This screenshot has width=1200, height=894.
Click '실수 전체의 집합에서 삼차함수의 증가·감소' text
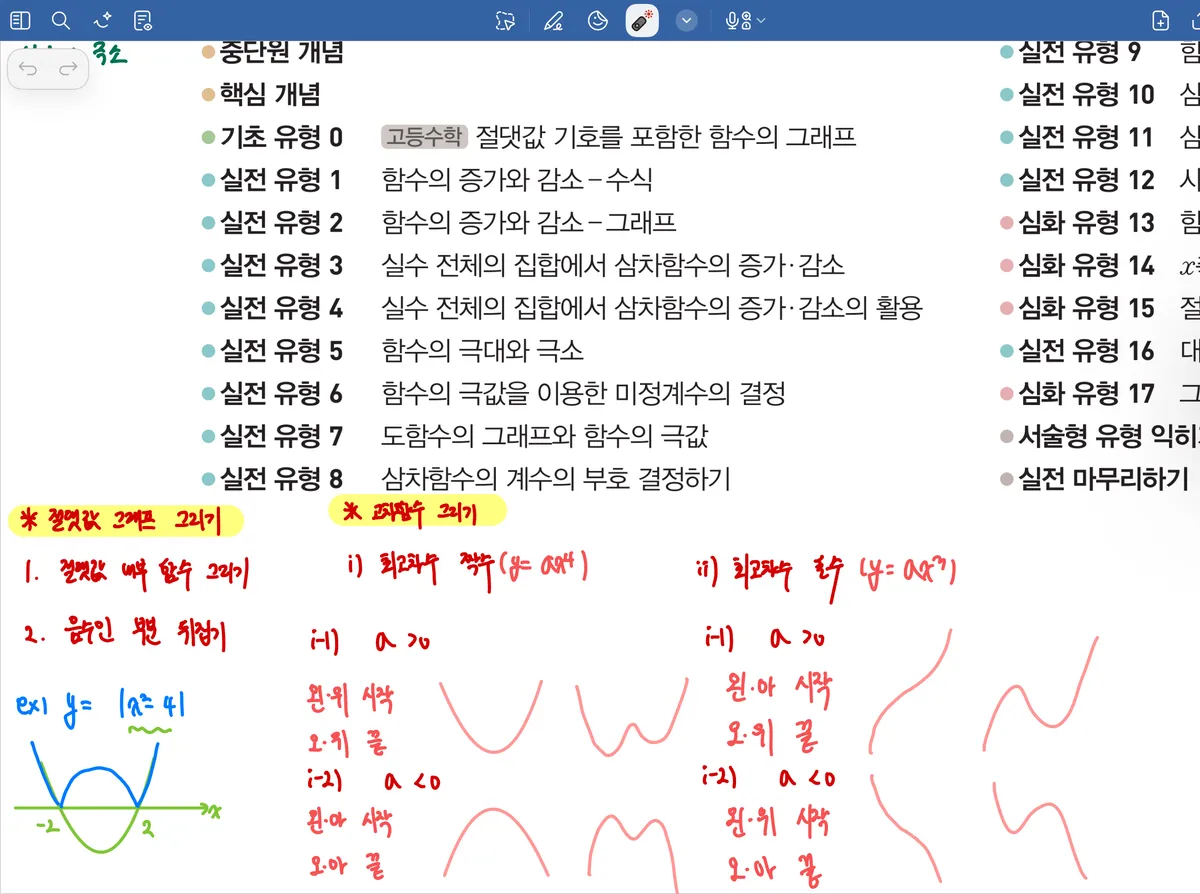point(613,265)
